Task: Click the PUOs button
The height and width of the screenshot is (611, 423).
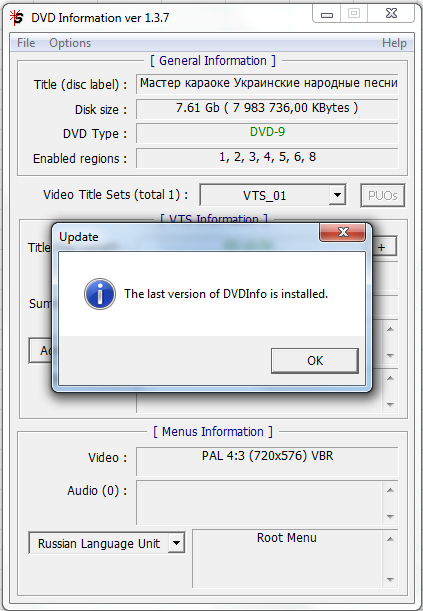Action: click(x=382, y=195)
